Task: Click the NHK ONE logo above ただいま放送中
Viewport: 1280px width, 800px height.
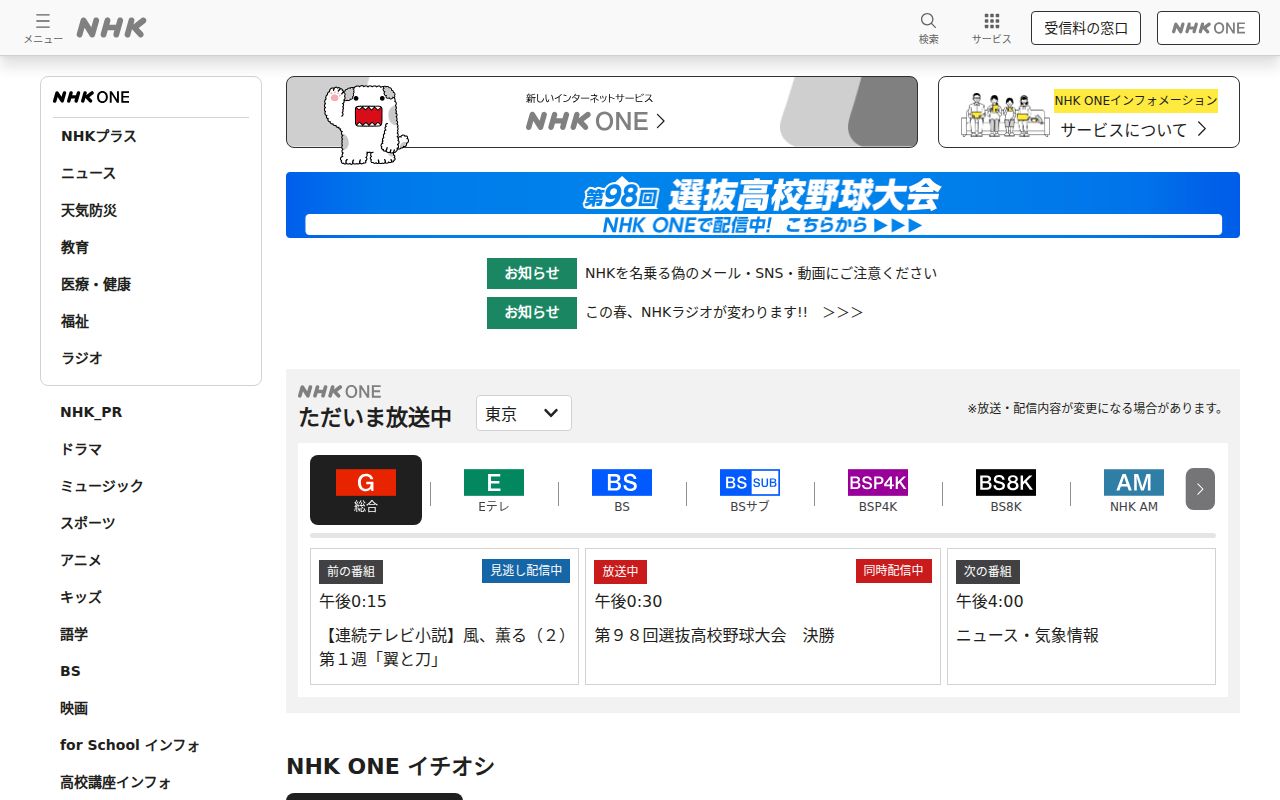Action: [340, 391]
